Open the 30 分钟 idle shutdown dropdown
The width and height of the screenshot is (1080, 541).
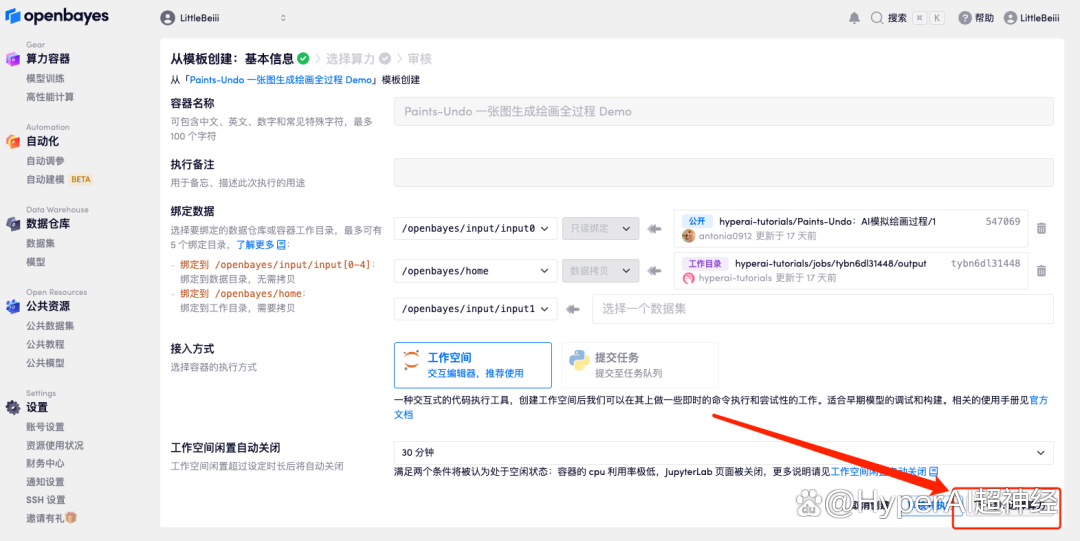click(x=723, y=453)
